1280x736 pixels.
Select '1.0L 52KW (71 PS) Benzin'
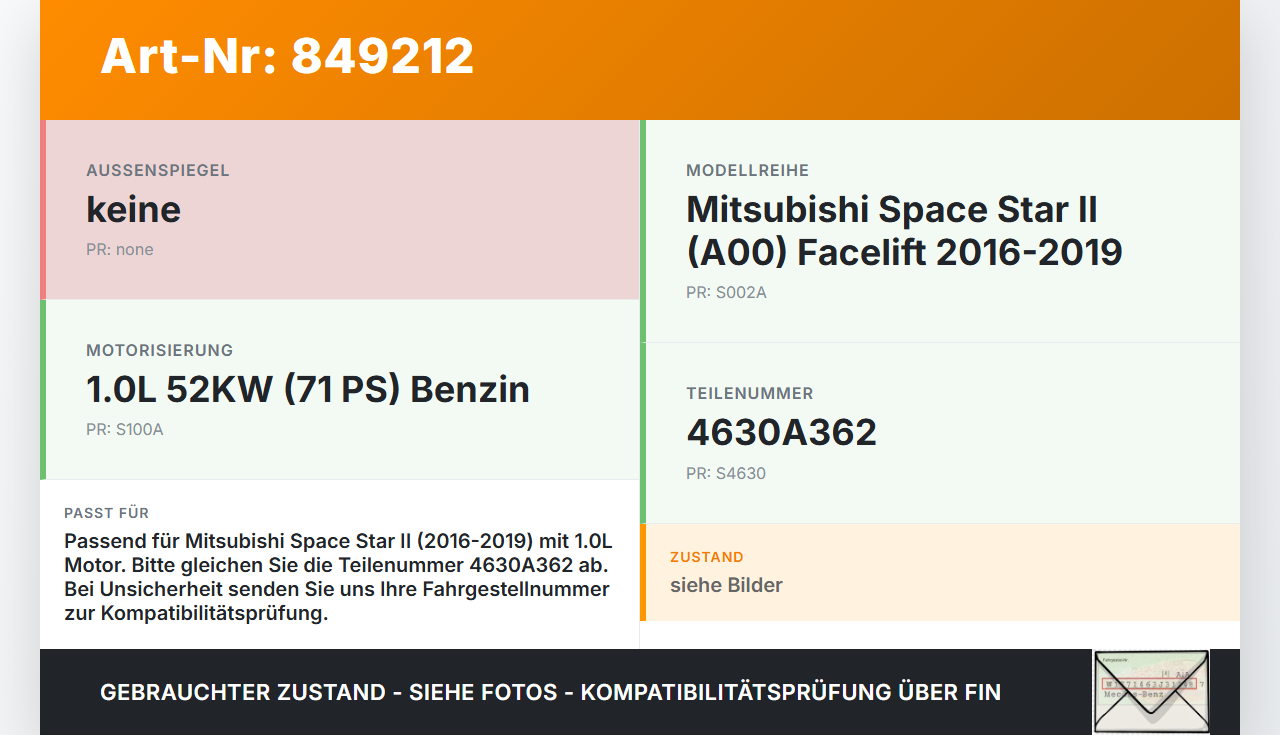point(308,389)
